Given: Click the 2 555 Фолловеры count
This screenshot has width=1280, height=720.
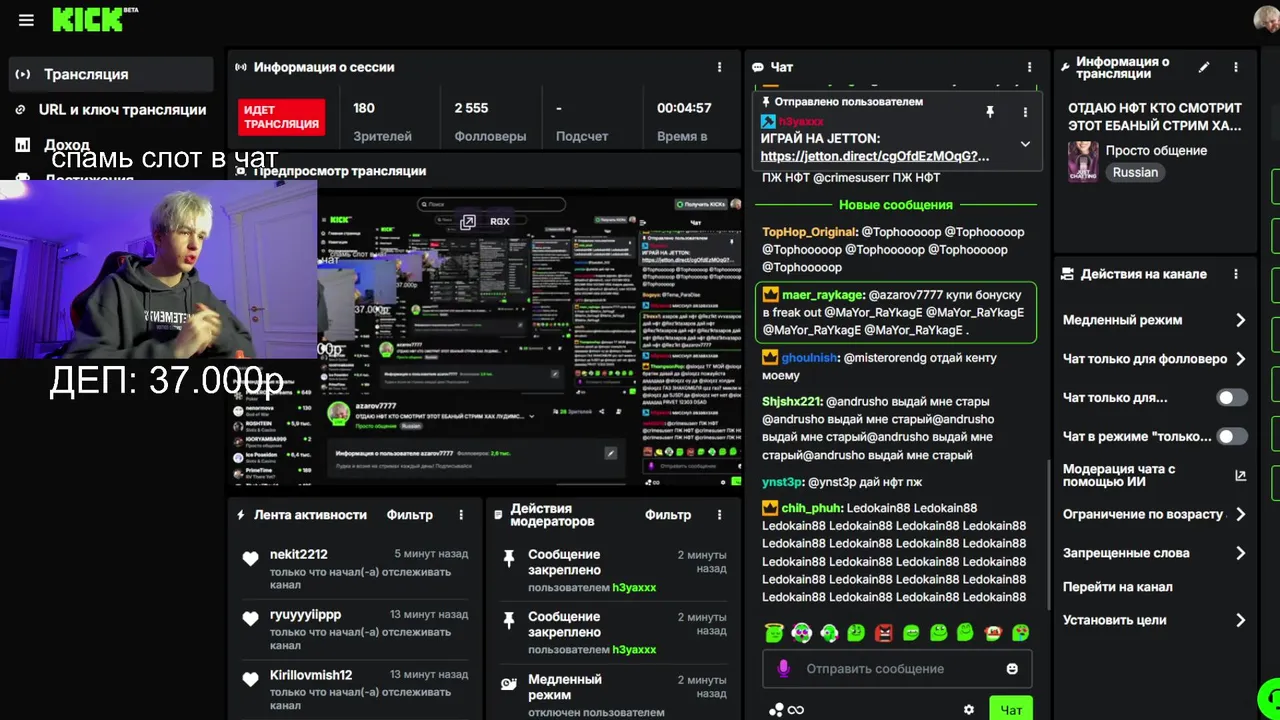Looking at the screenshot, I should (490, 121).
